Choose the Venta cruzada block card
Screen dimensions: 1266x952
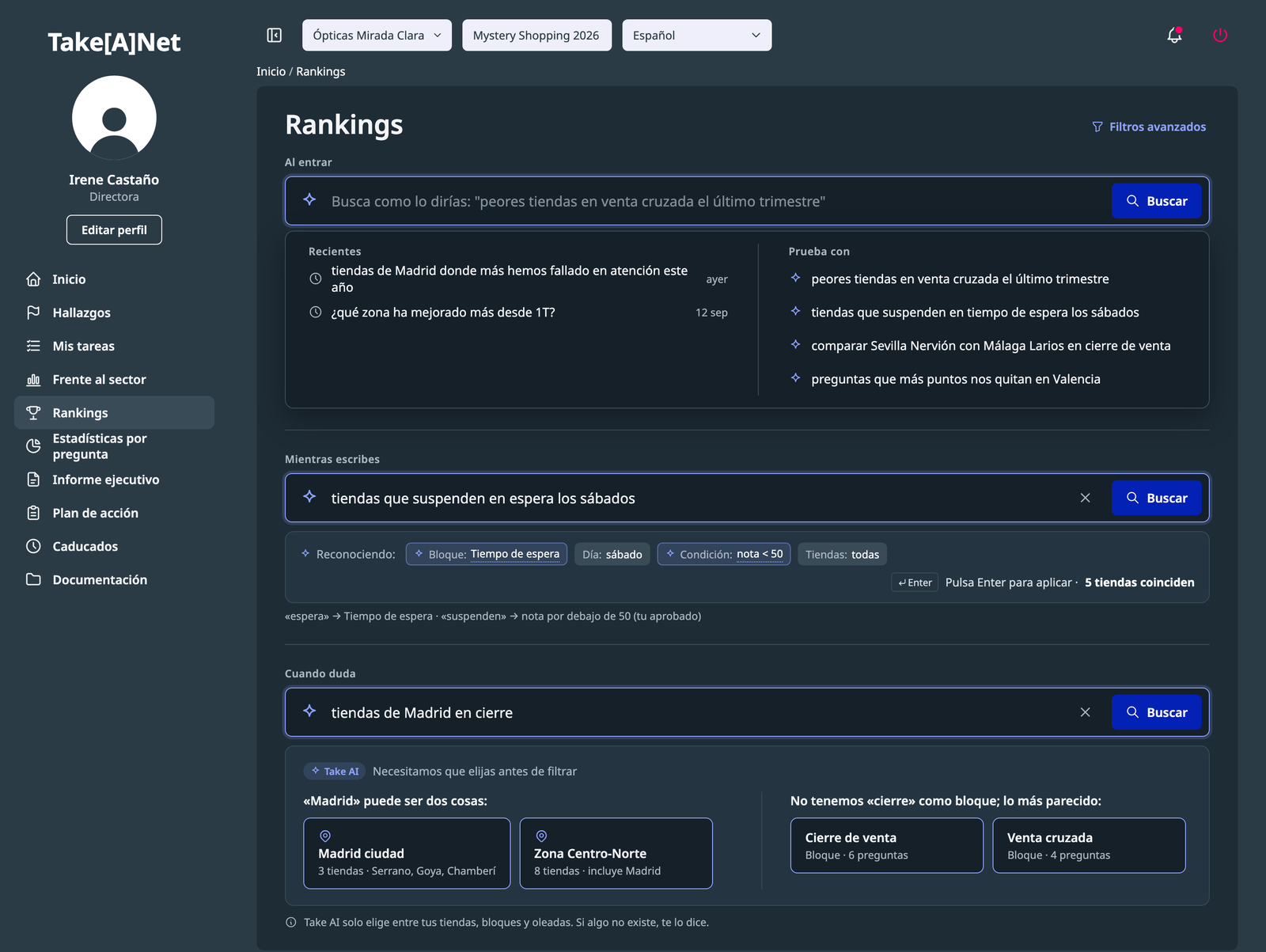pos(1090,845)
